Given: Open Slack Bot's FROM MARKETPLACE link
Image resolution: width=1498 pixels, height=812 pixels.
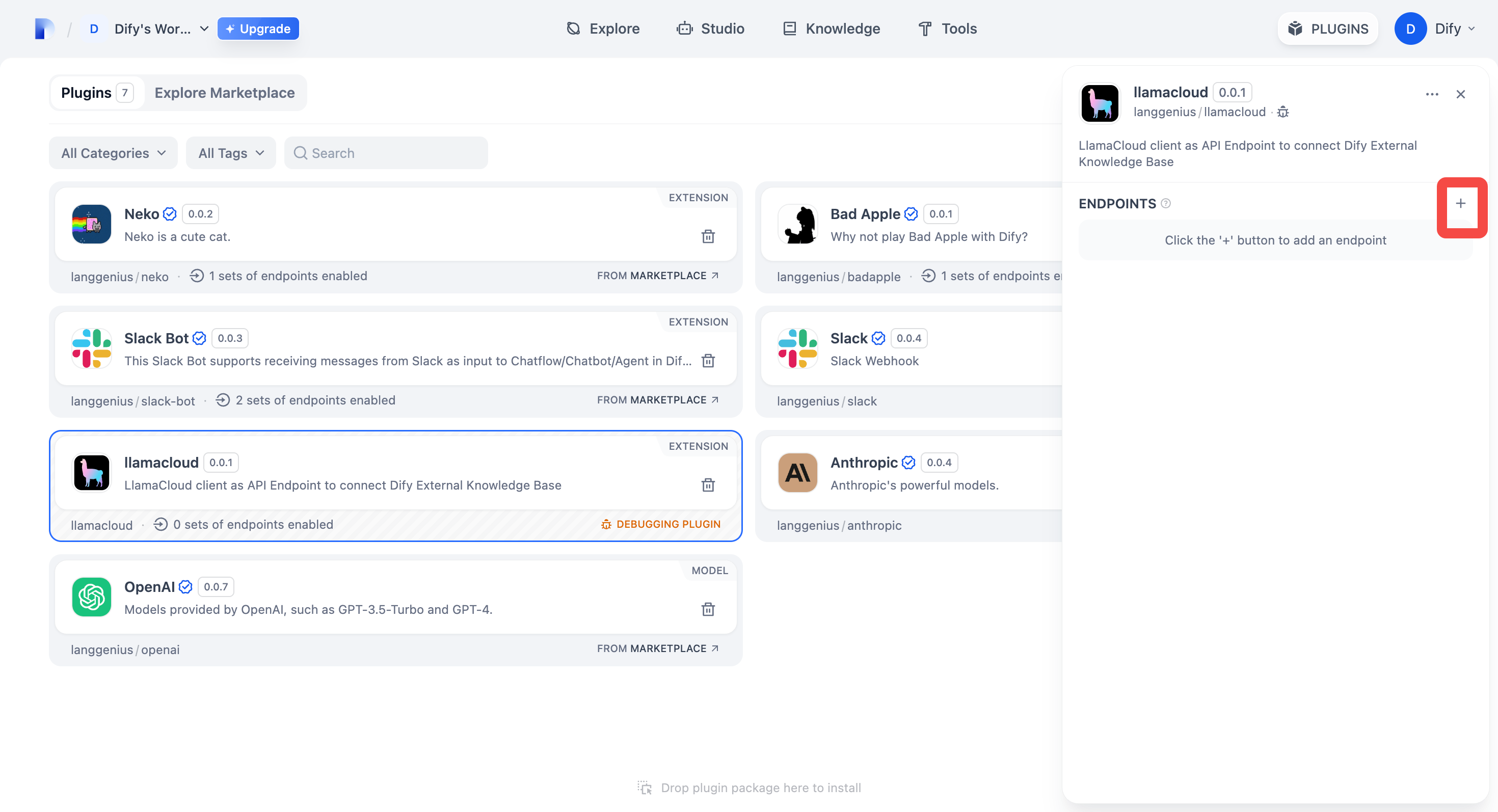Looking at the screenshot, I should 658,400.
